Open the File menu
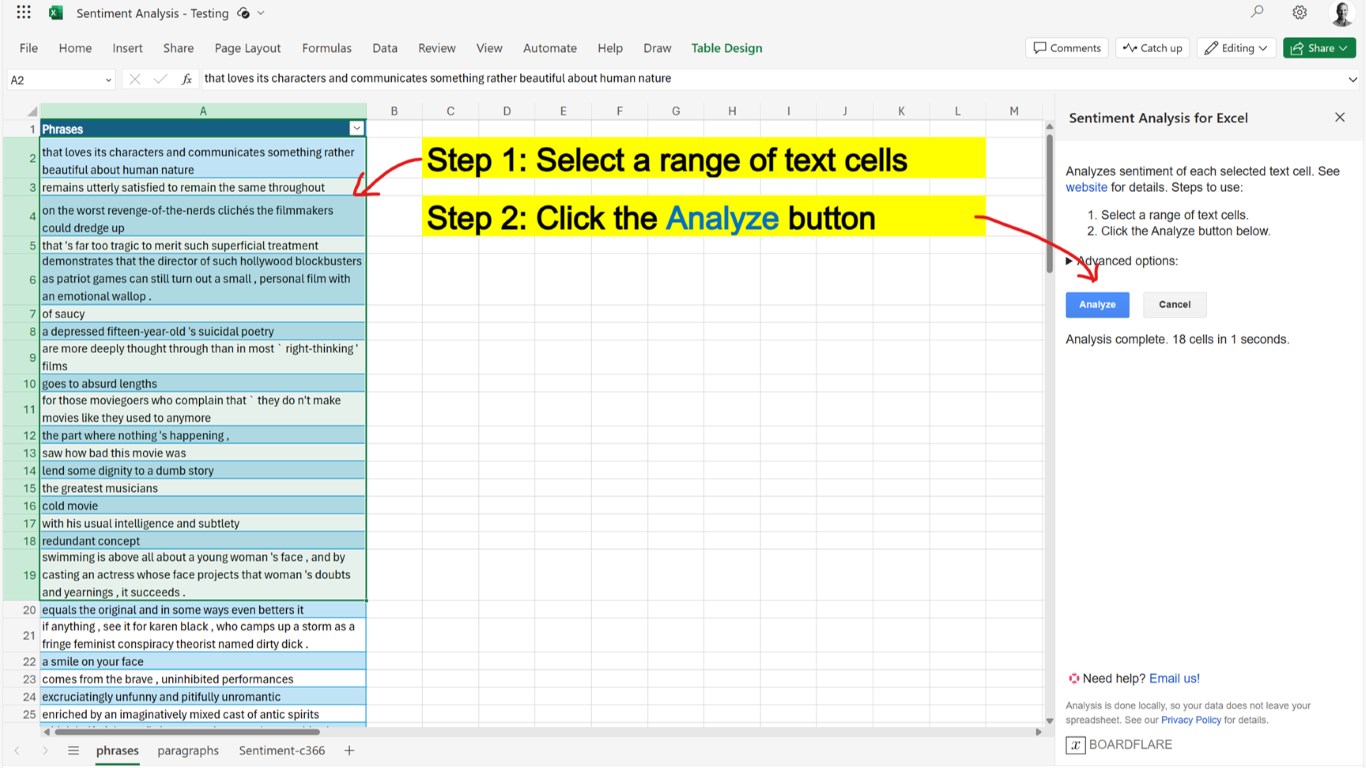The width and height of the screenshot is (1366, 768). pyautogui.click(x=29, y=48)
